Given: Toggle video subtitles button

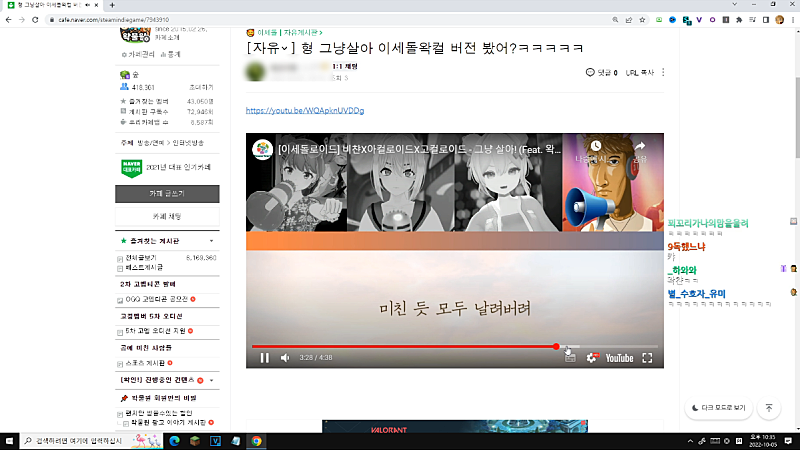Looking at the screenshot, I should click(x=570, y=358).
